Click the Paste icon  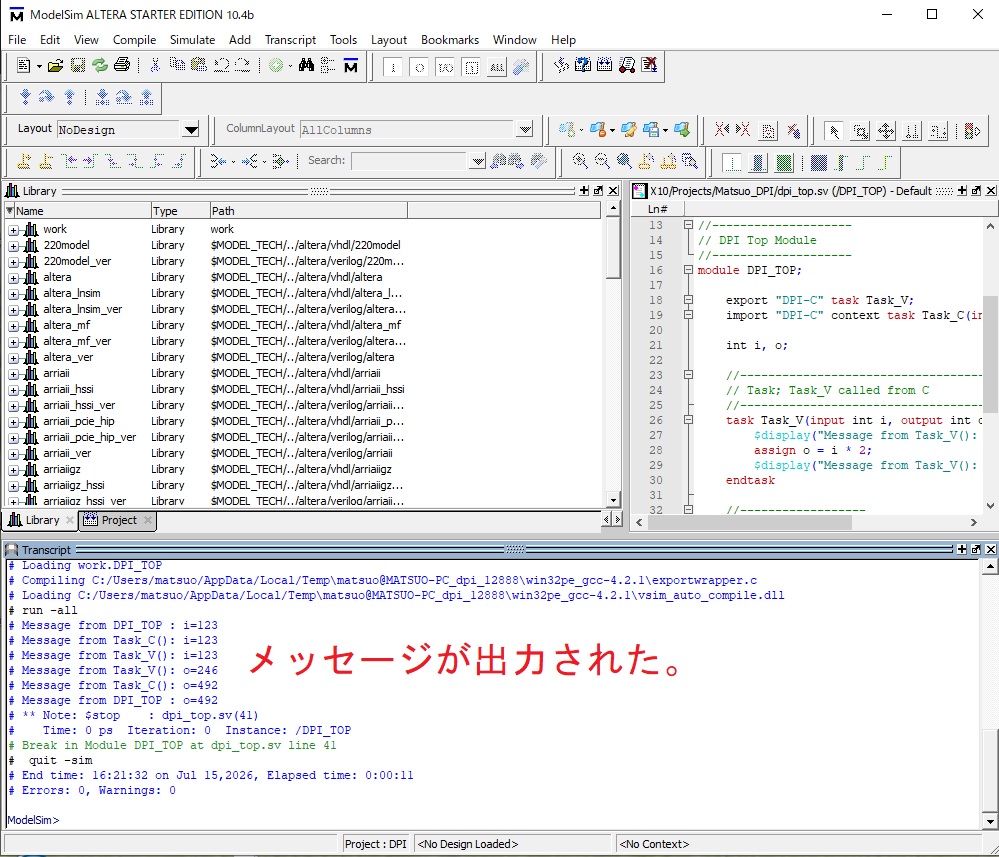199,65
